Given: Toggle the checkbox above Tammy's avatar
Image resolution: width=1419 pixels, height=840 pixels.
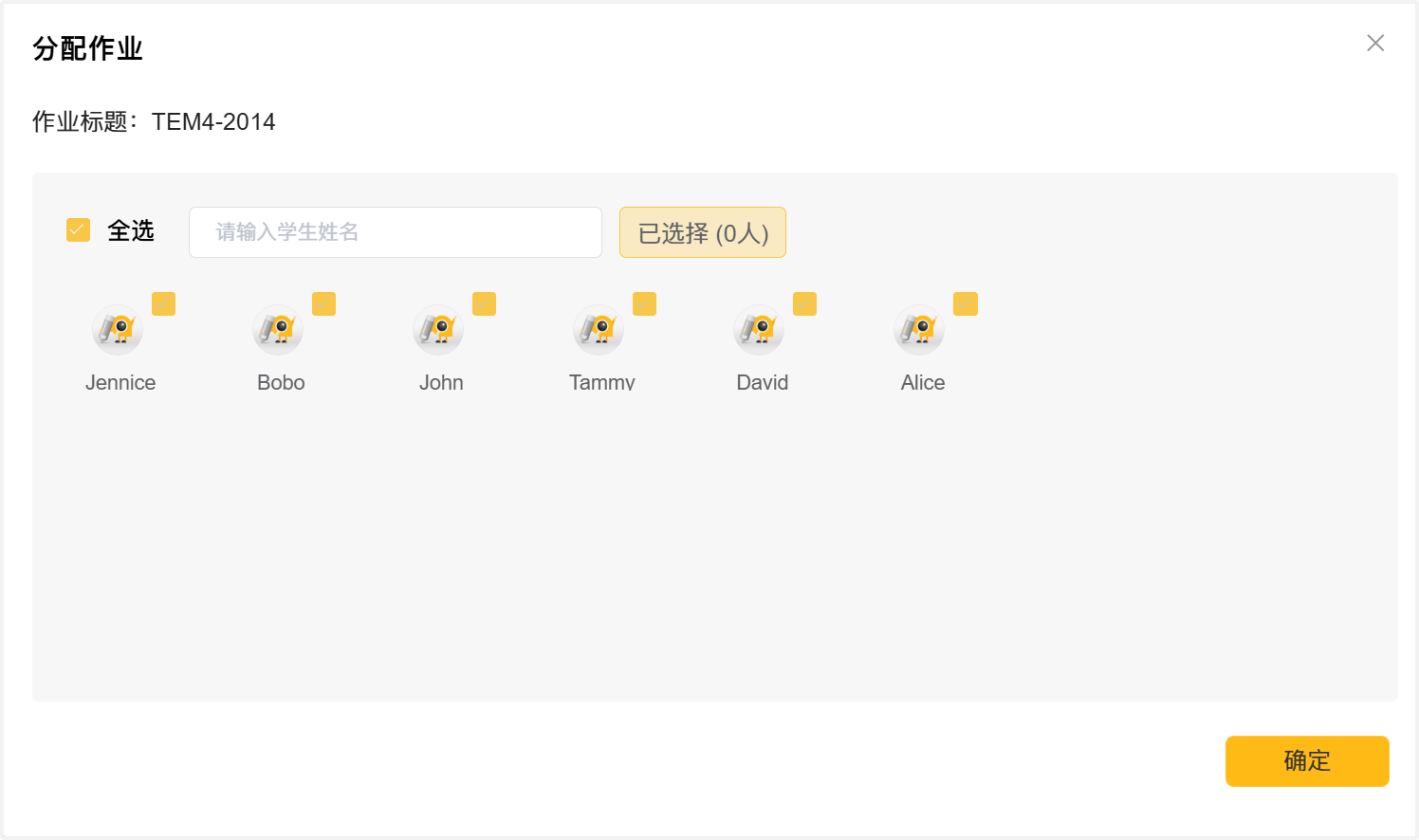Looking at the screenshot, I should (x=645, y=303).
